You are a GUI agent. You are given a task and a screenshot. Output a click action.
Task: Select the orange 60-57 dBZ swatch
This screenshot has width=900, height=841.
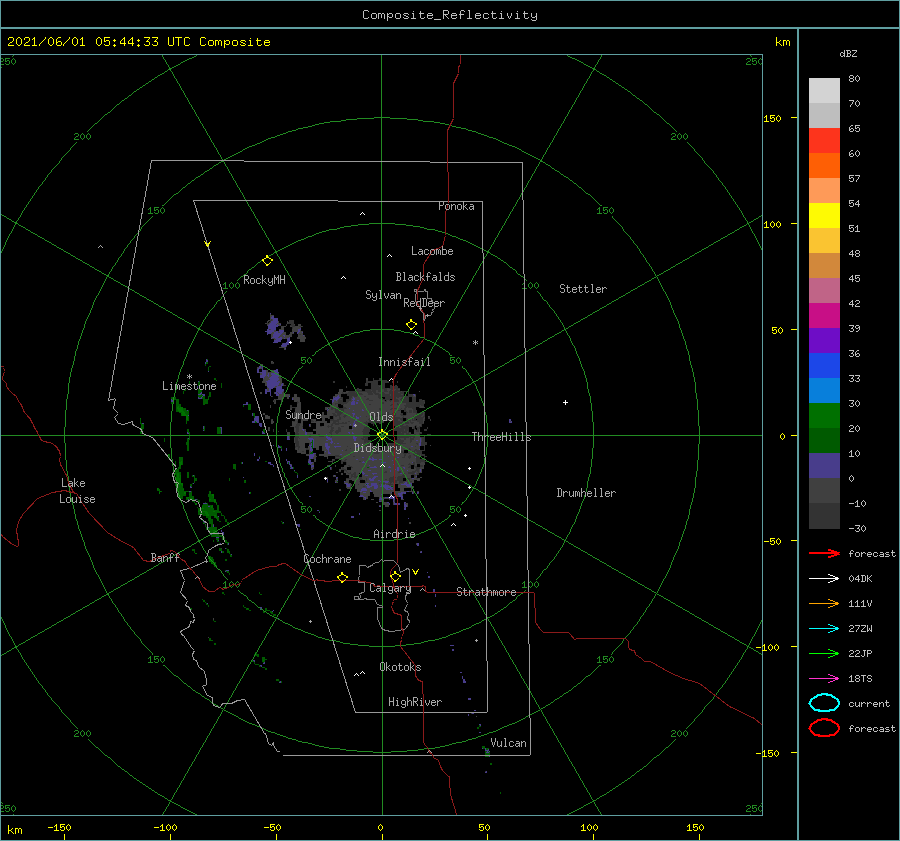[824, 165]
